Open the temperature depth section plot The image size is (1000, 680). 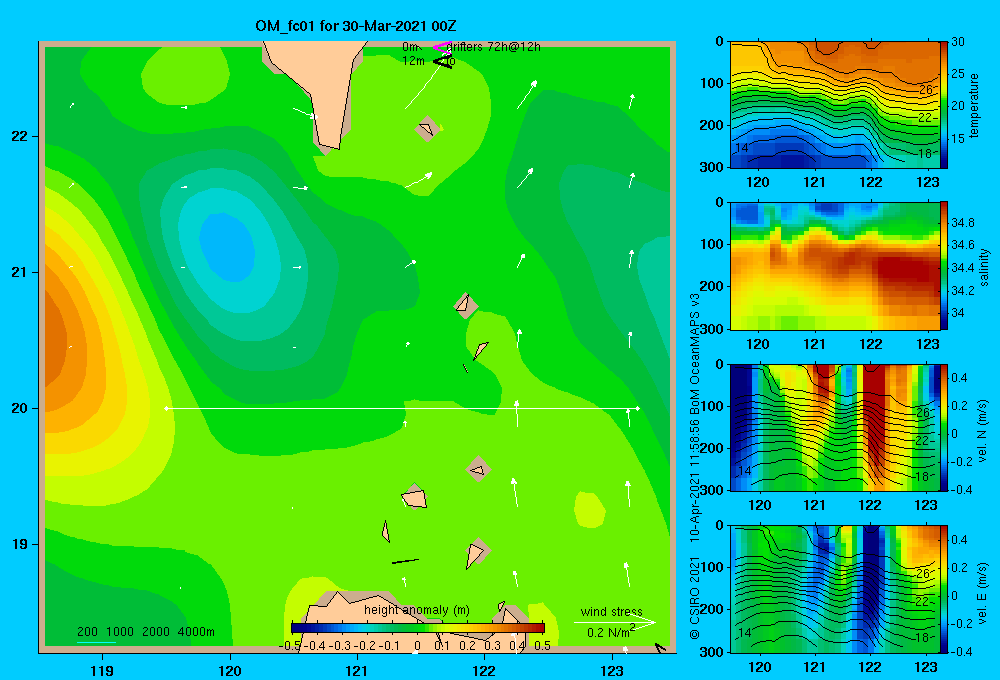click(x=835, y=105)
